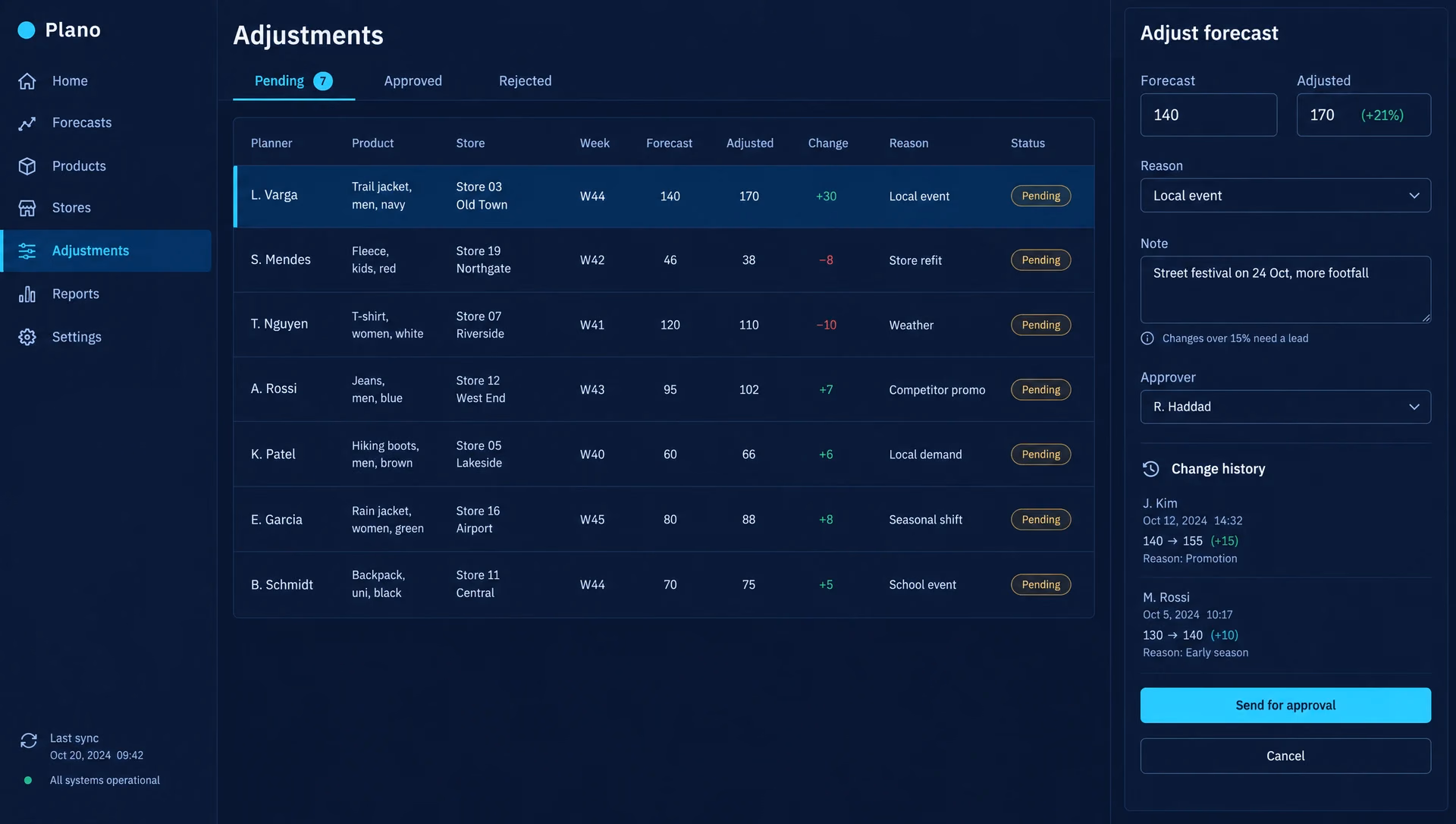Click the M. Rossi history entry
Screen dimensions: 1456x824
[1285, 624]
